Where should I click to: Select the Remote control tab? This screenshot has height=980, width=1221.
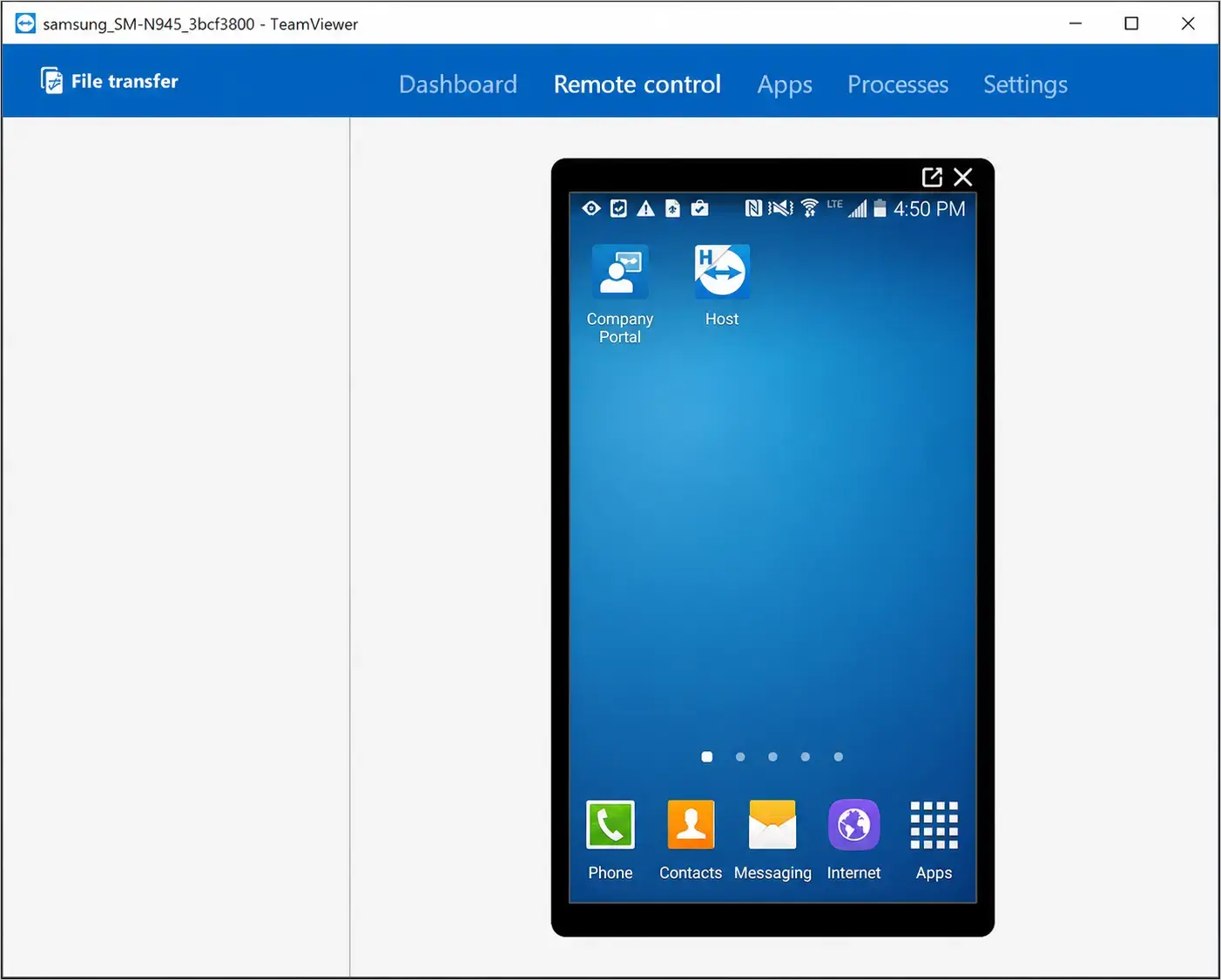pos(637,84)
